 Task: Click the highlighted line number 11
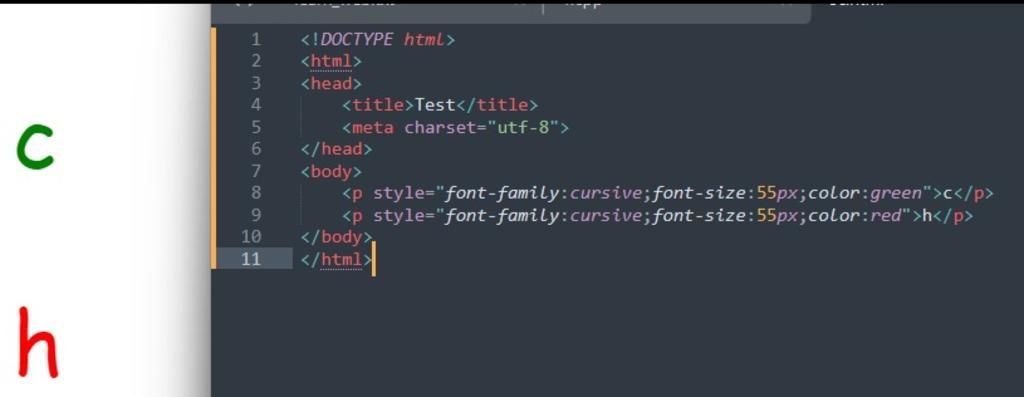[251, 259]
